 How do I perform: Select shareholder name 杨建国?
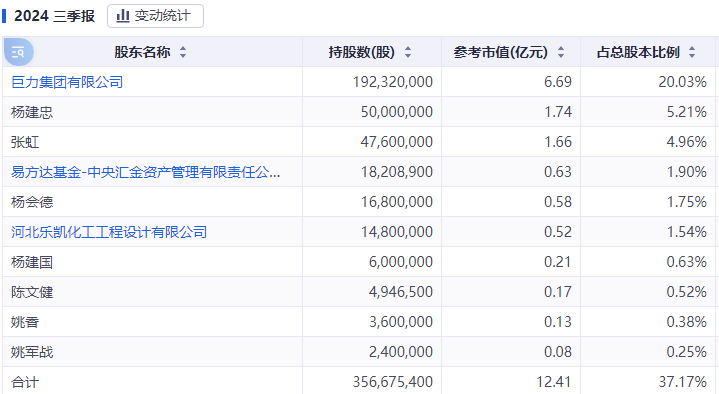click(32, 262)
